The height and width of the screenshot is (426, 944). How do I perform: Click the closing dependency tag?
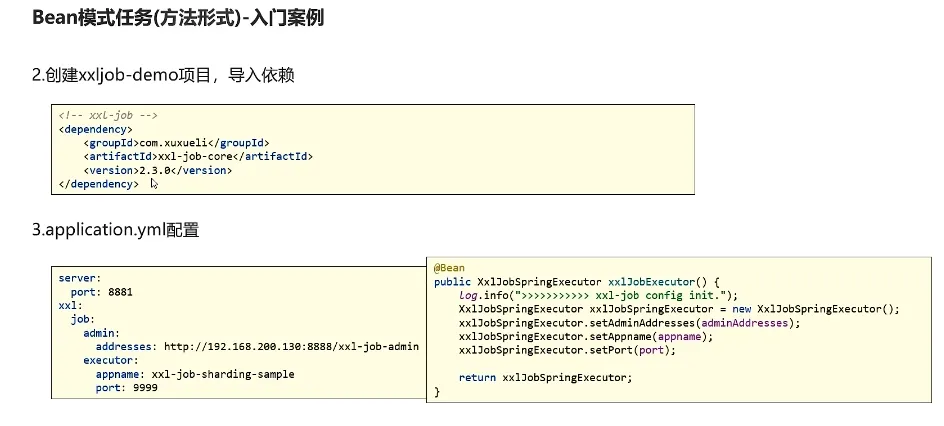98,184
